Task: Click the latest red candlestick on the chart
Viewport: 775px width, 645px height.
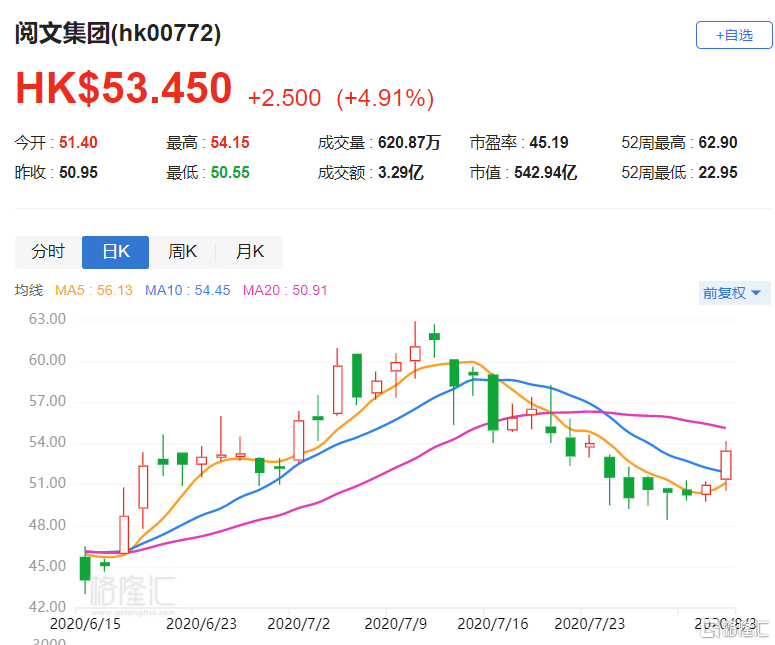Action: (726, 465)
